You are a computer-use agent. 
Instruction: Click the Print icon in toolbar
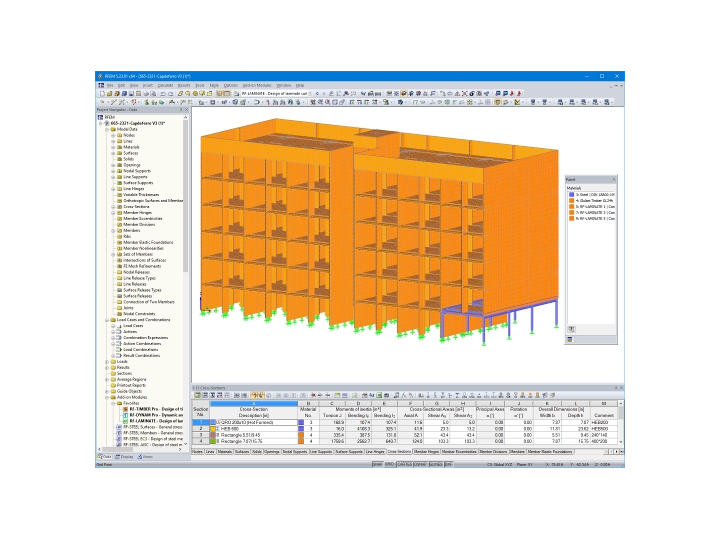(146, 93)
